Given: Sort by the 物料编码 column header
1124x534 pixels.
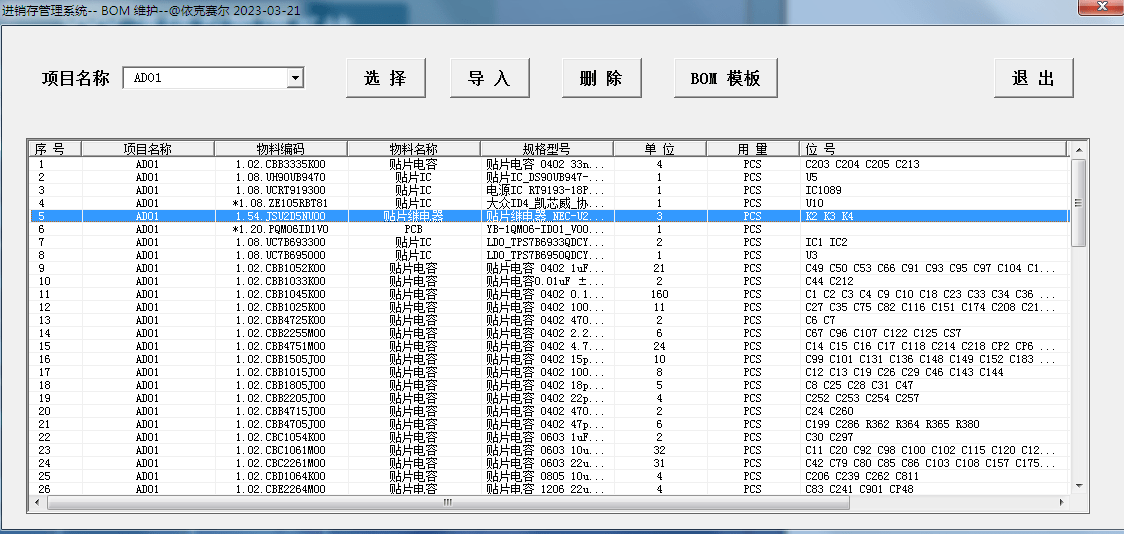Looking at the screenshot, I should [281, 149].
